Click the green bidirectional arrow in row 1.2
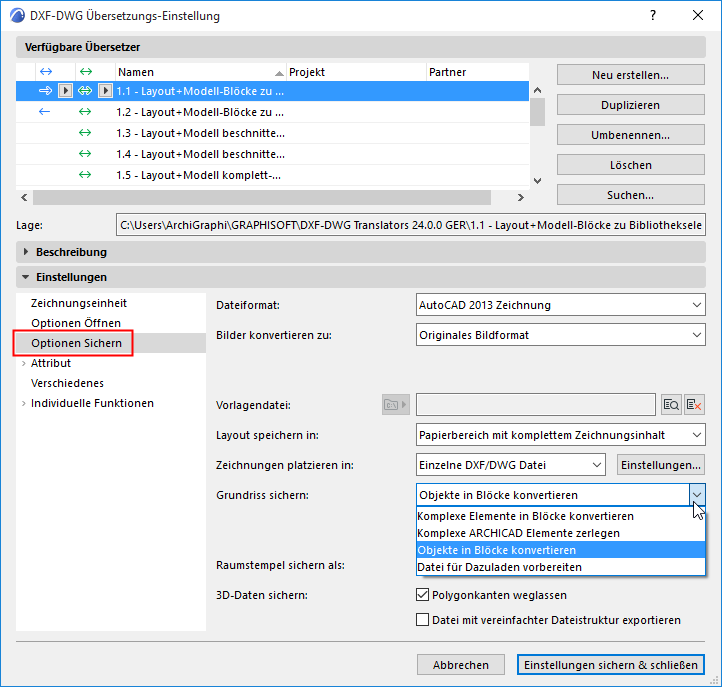The height and width of the screenshot is (687, 722). coord(85,111)
